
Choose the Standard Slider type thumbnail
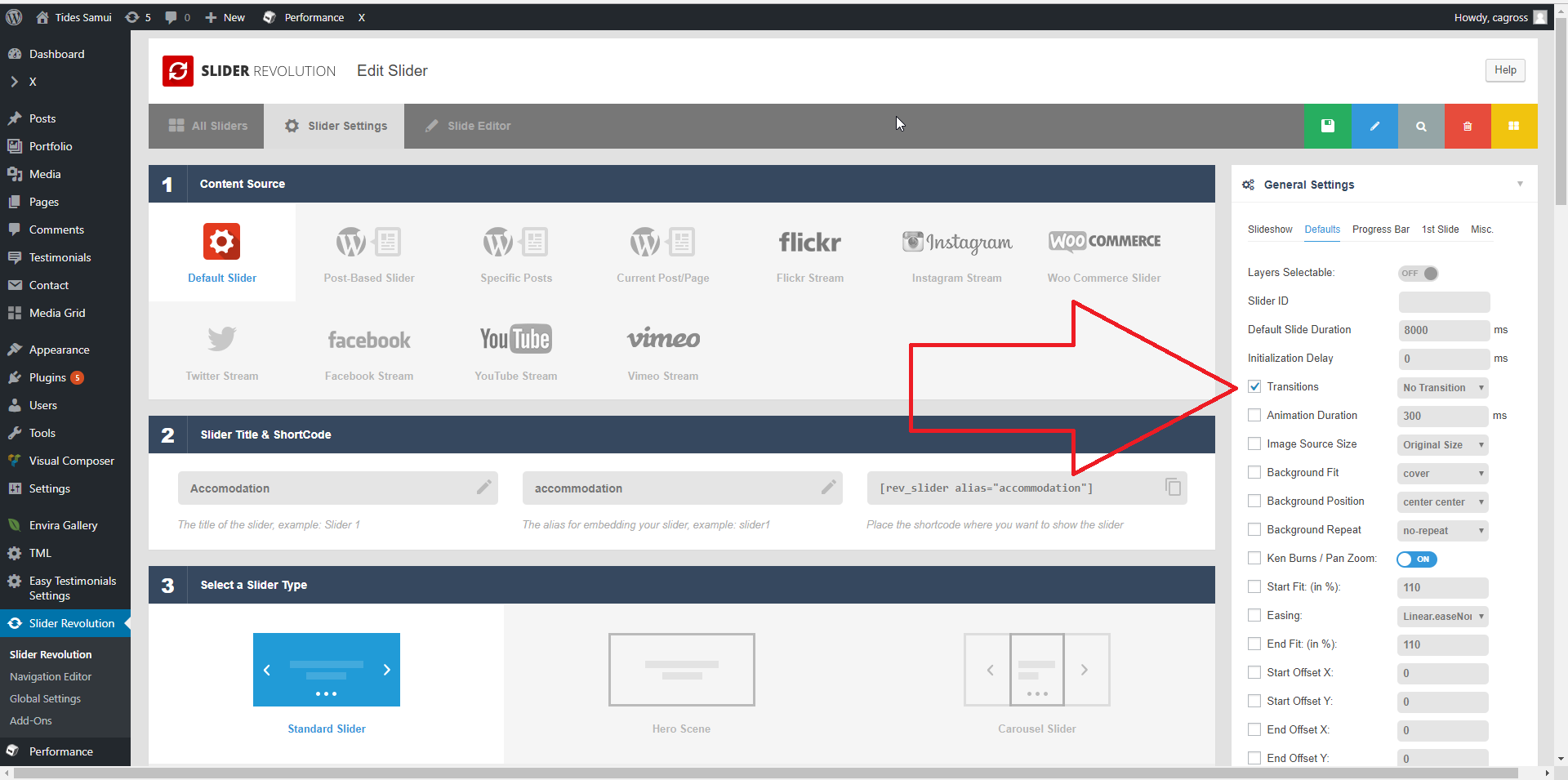click(327, 670)
